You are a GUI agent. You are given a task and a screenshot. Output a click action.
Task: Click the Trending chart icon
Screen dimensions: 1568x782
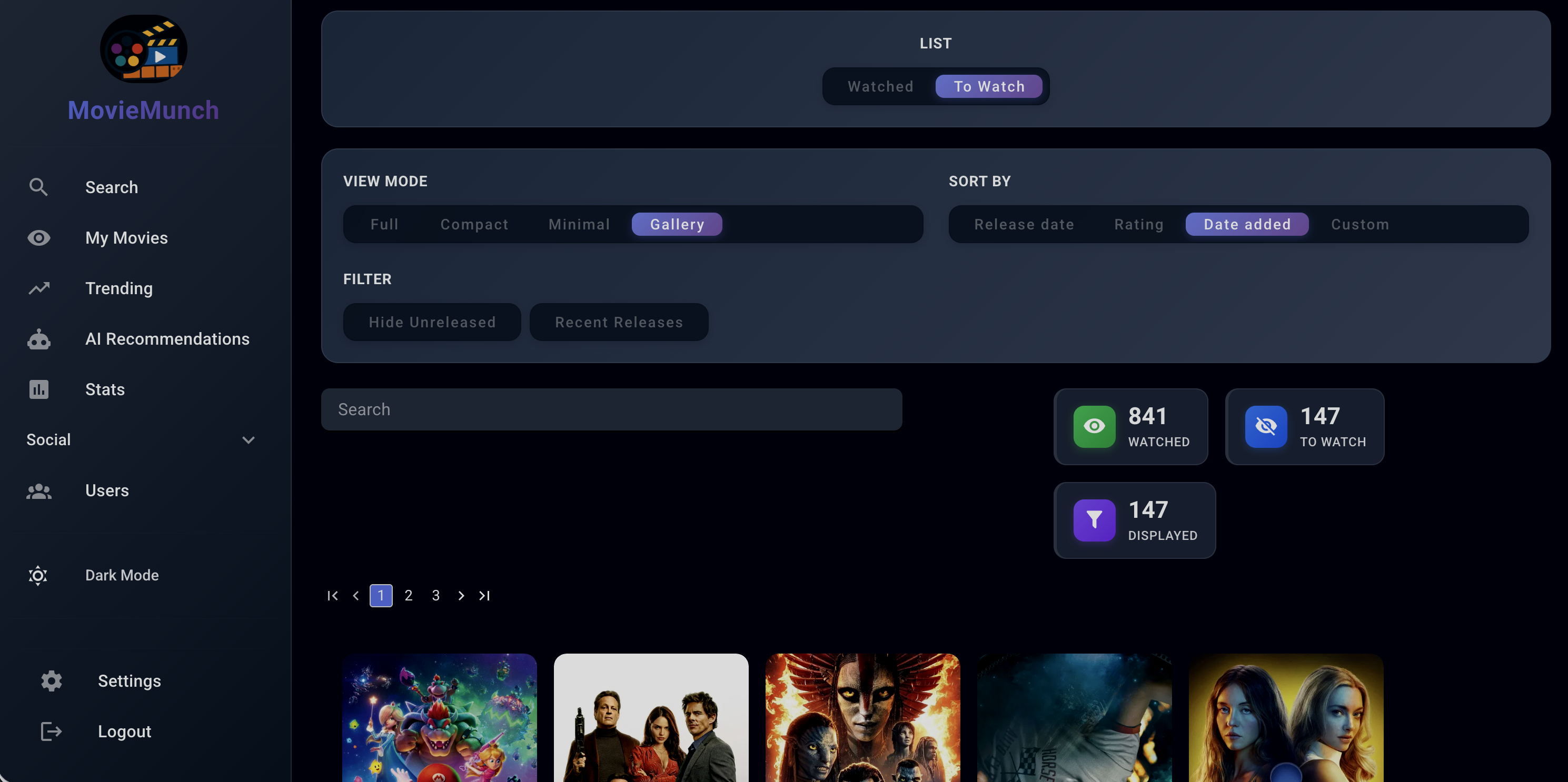38,288
